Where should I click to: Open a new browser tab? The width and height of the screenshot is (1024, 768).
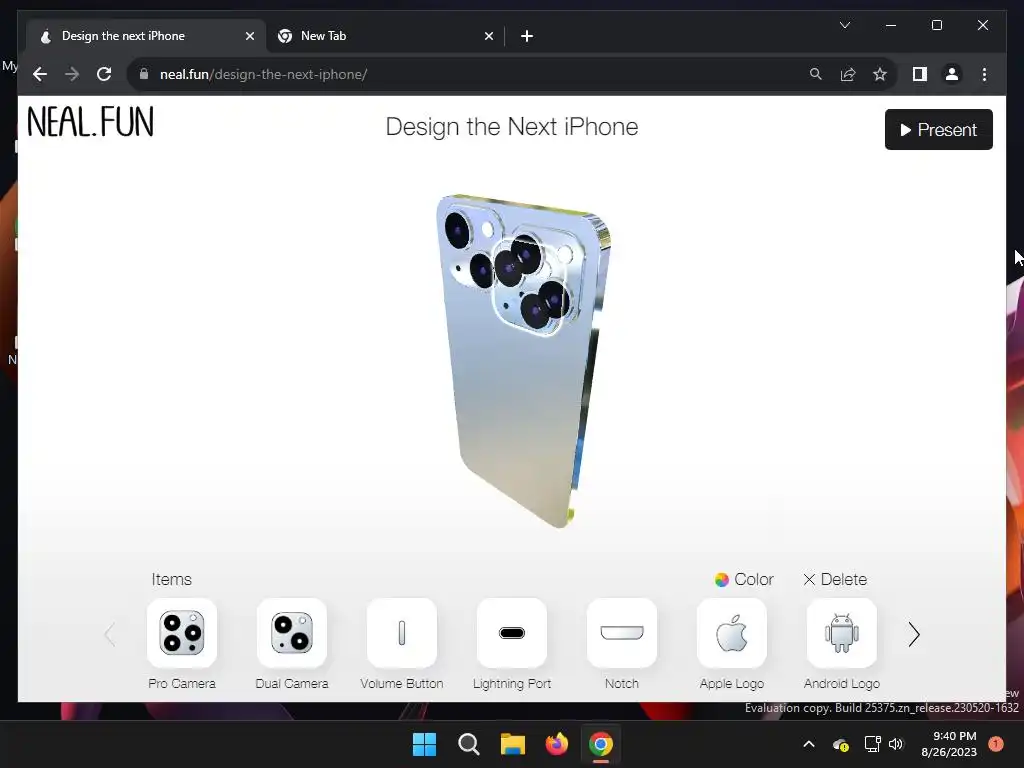pos(527,36)
